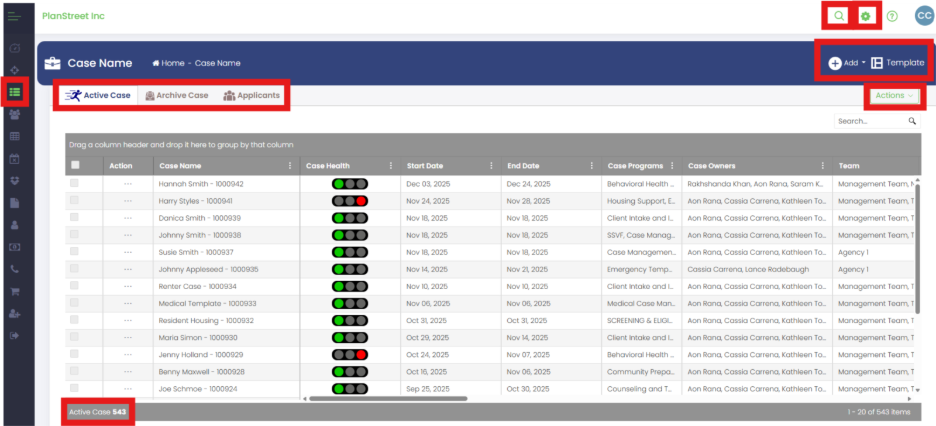Open the green settings gear icon
Screen dimensions: 936x426
[x=865, y=16]
